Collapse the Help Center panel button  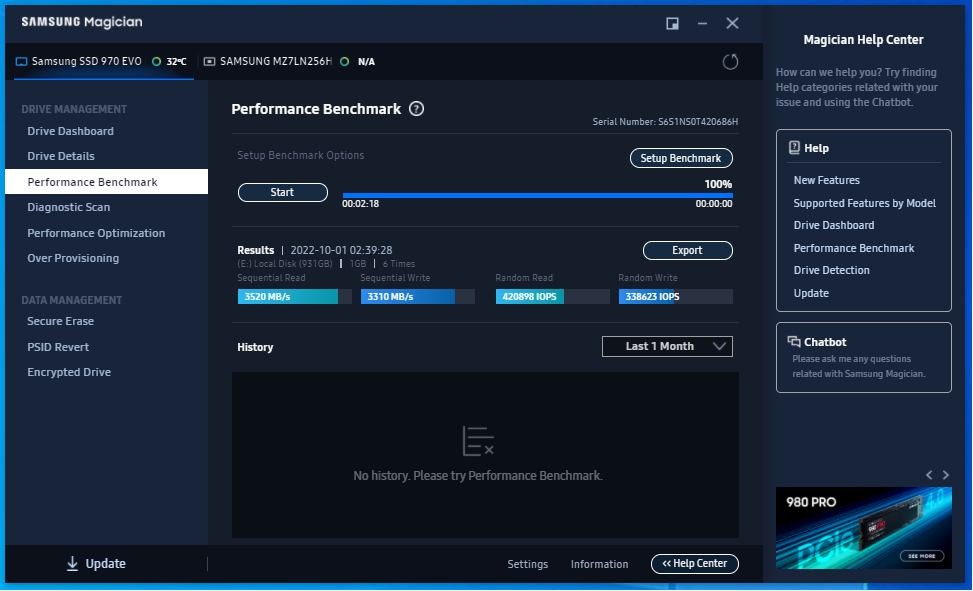(x=695, y=564)
